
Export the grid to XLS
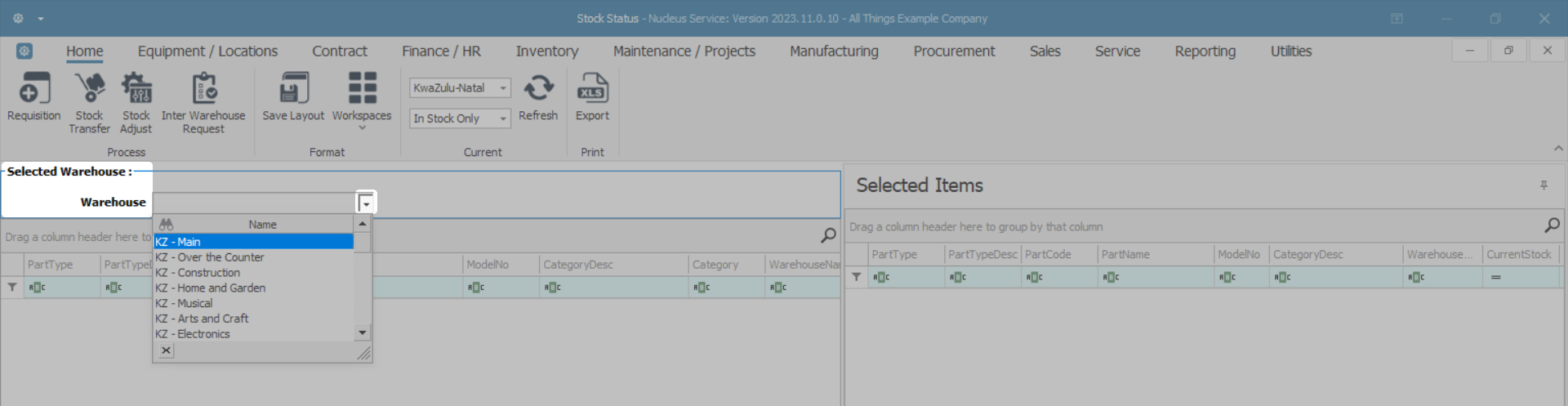coord(592,90)
